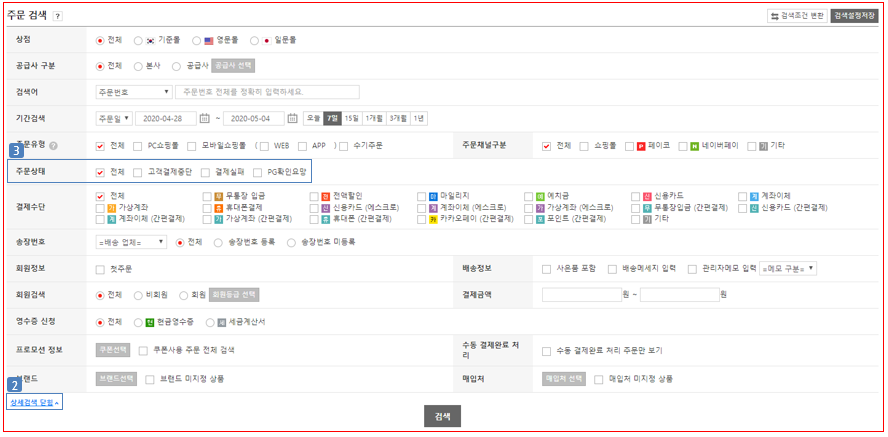Click the help icon beside 주문 검색 title
Viewport: 888px width, 437px height.
pyautogui.click(x=58, y=17)
